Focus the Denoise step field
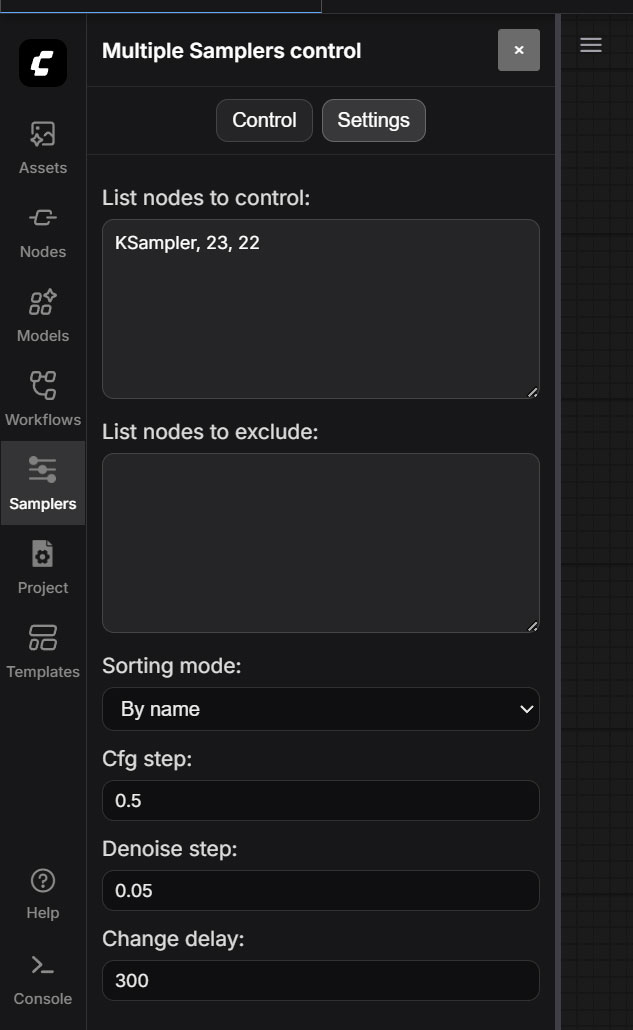The width and height of the screenshot is (633, 1030). pyautogui.click(x=320, y=890)
